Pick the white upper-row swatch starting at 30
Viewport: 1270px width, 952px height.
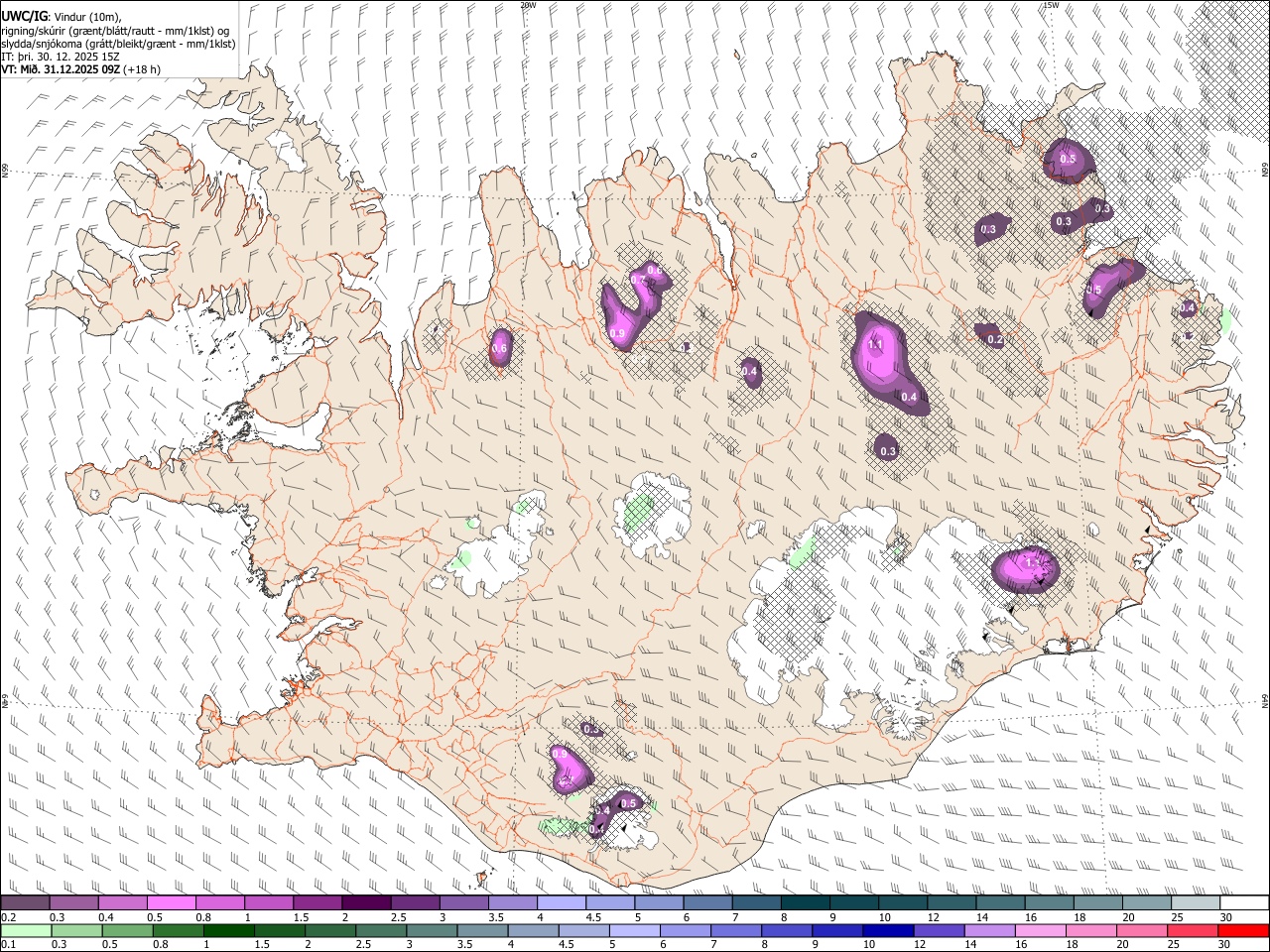pyautogui.click(x=1244, y=903)
